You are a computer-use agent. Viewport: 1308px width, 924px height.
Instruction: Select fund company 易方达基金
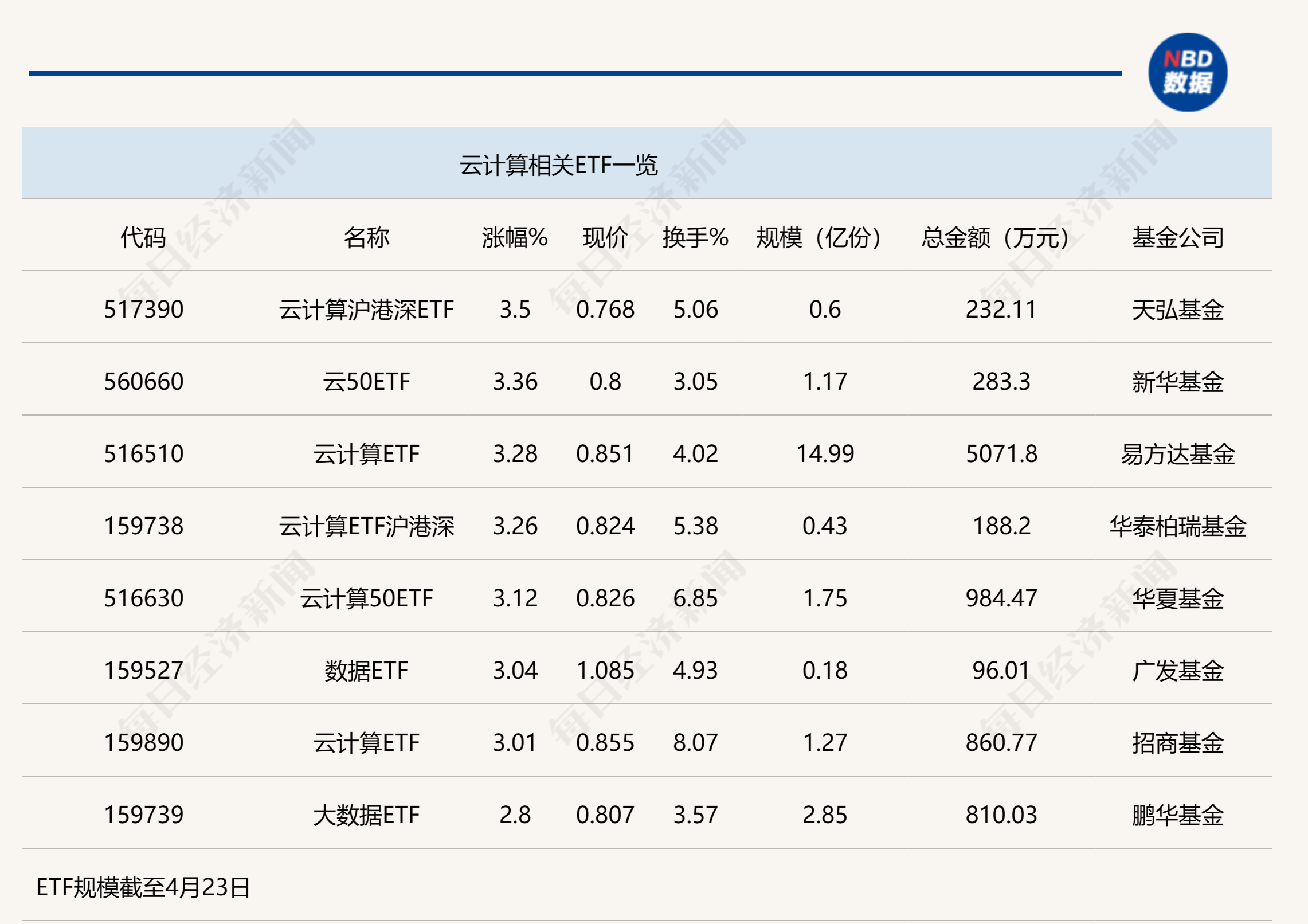[x=1178, y=454]
